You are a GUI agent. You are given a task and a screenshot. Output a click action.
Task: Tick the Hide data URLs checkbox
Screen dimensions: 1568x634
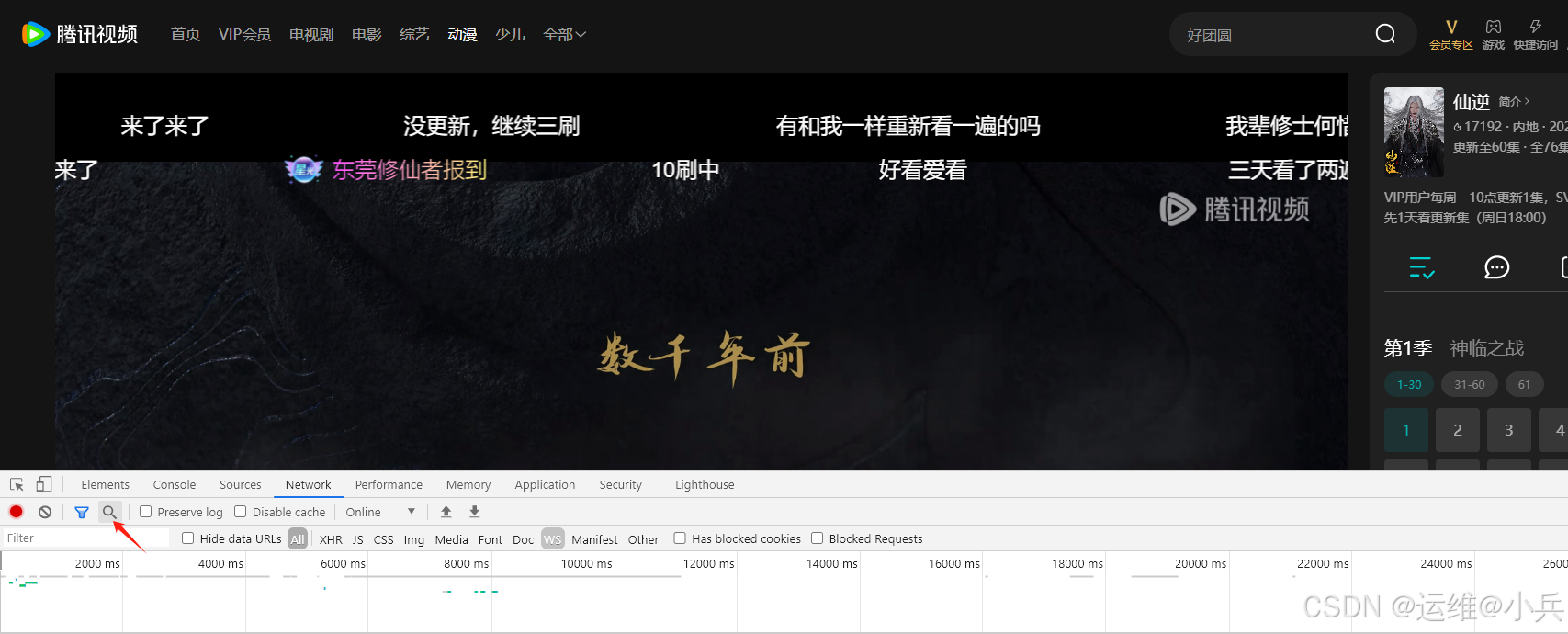coord(188,538)
